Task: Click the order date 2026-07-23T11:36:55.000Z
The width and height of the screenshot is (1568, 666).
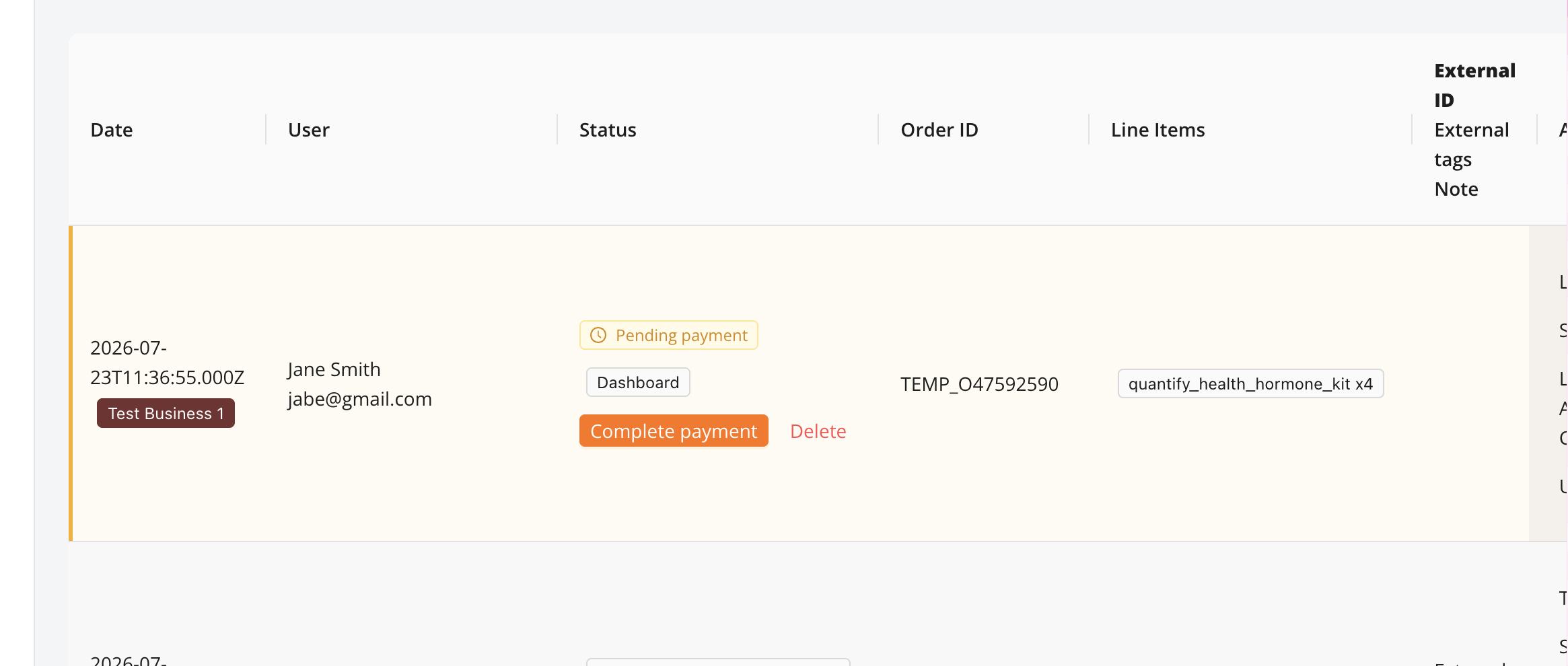Action: pyautogui.click(x=167, y=363)
